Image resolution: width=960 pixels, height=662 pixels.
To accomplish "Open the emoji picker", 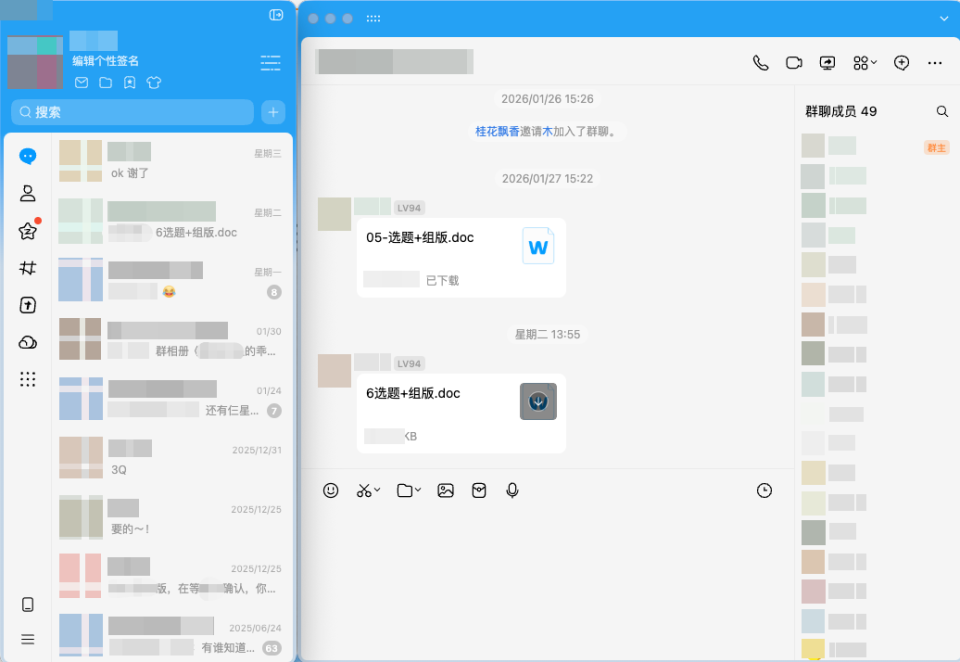I will pos(331,490).
